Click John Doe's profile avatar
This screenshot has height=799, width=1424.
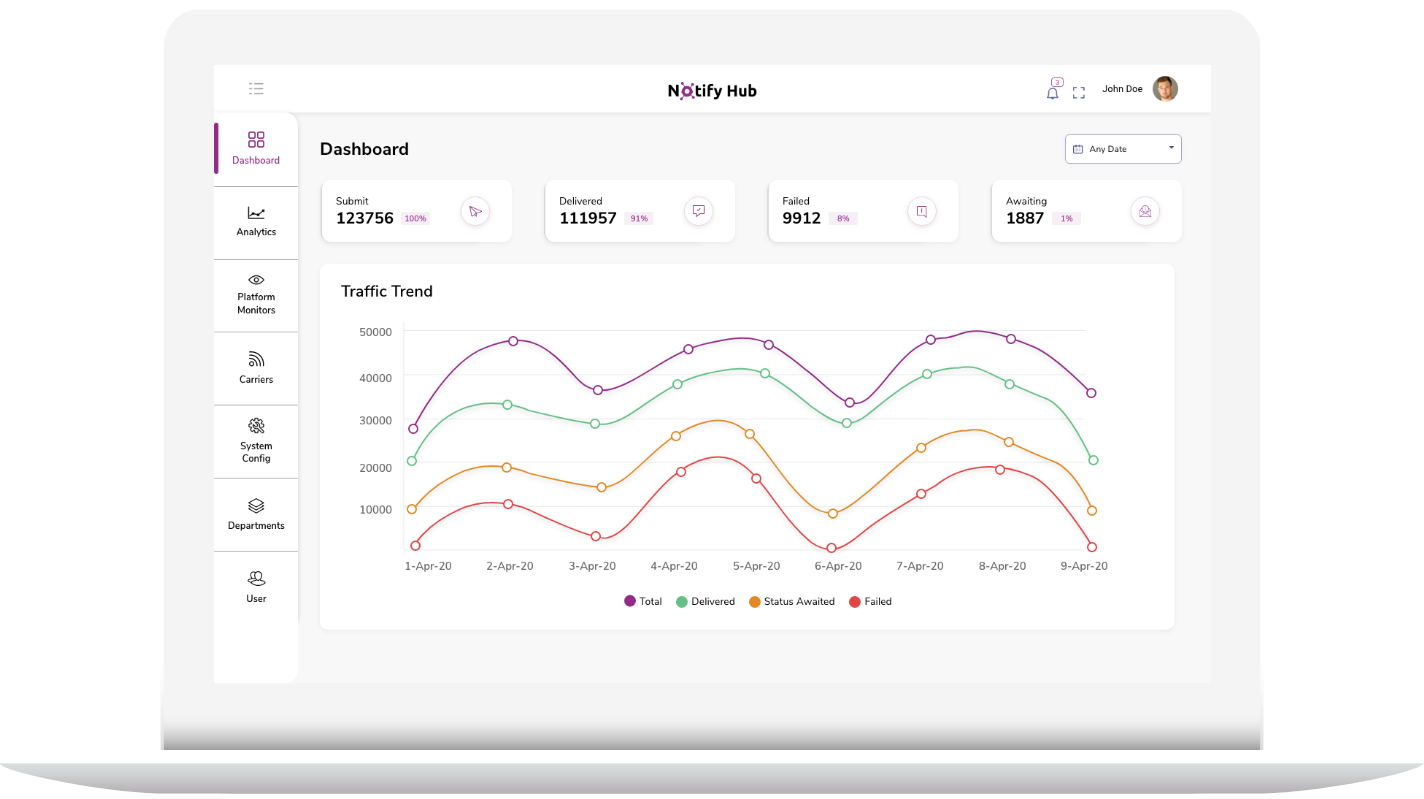coord(1165,89)
